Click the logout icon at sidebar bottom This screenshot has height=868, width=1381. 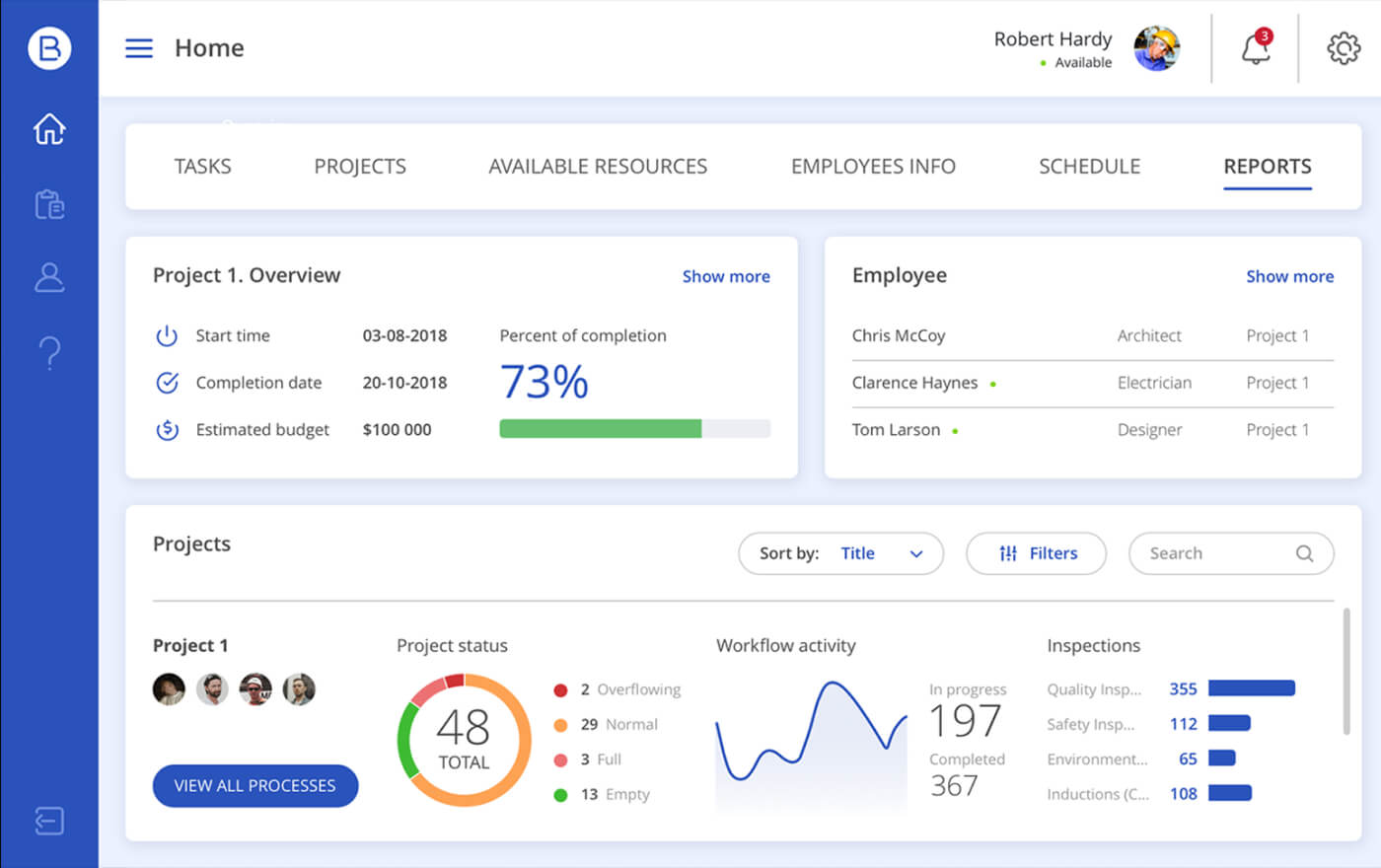tap(49, 821)
